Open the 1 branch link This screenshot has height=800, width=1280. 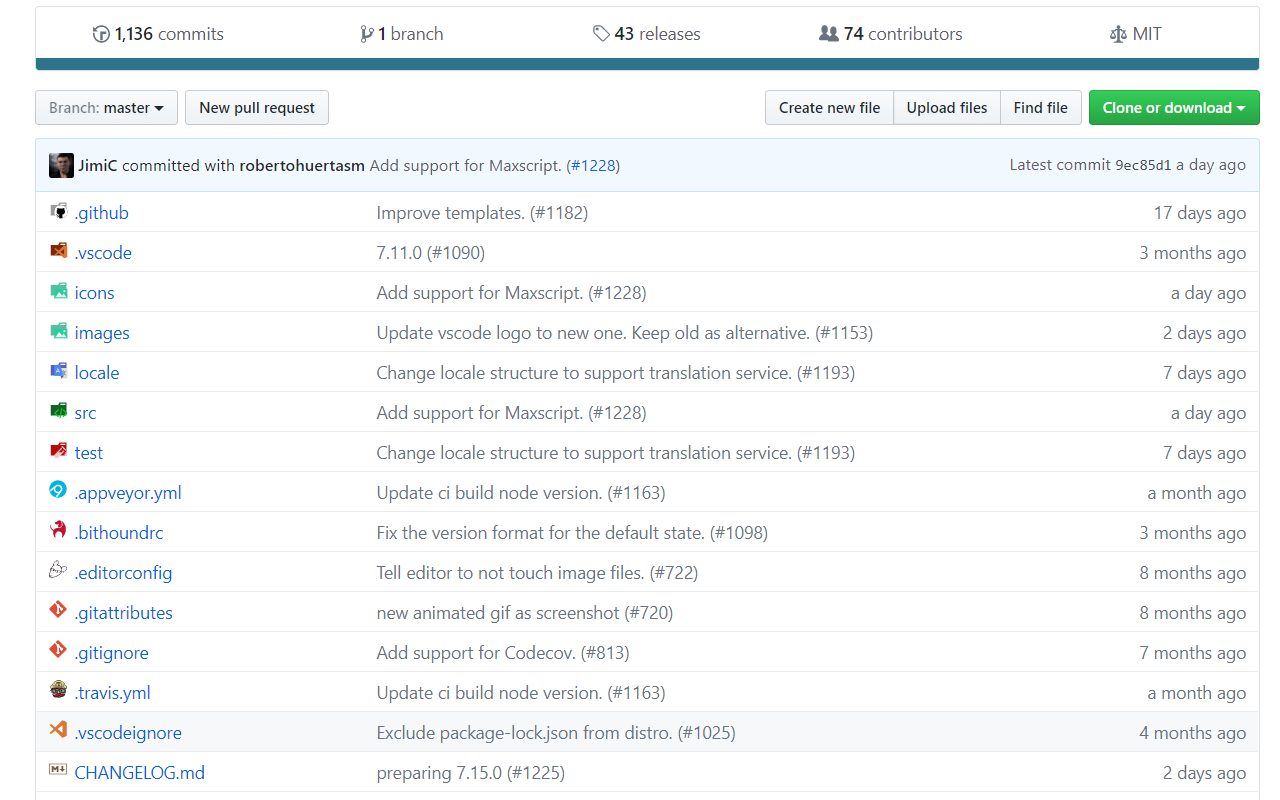tap(402, 34)
